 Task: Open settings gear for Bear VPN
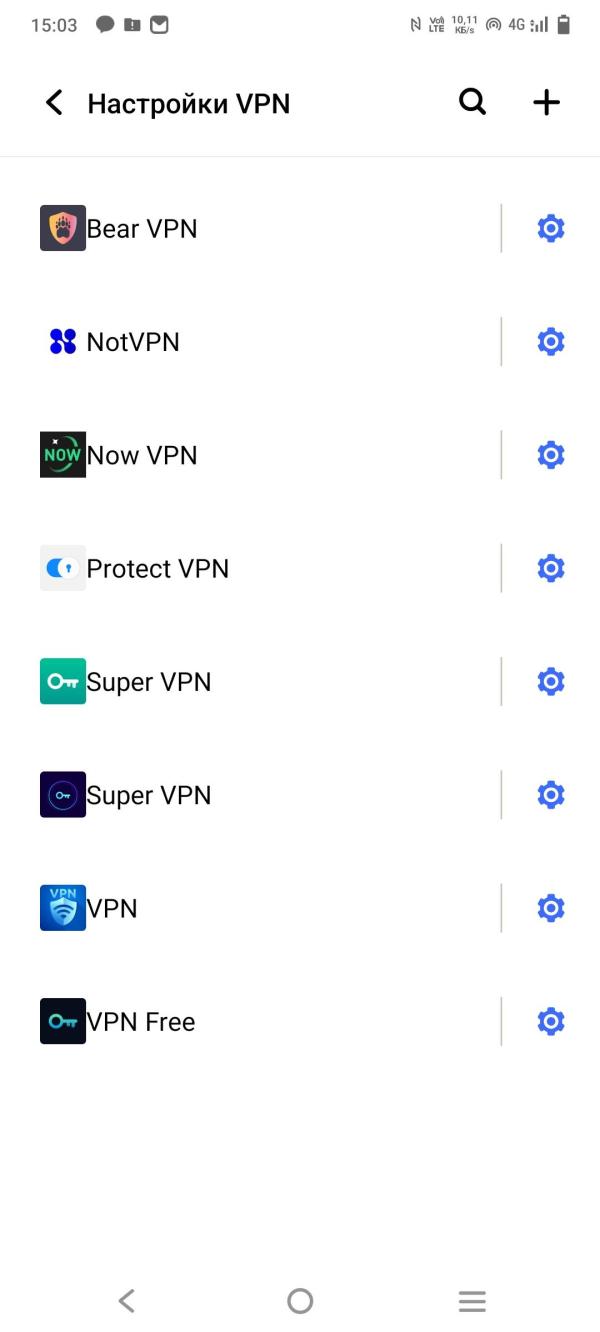(551, 229)
